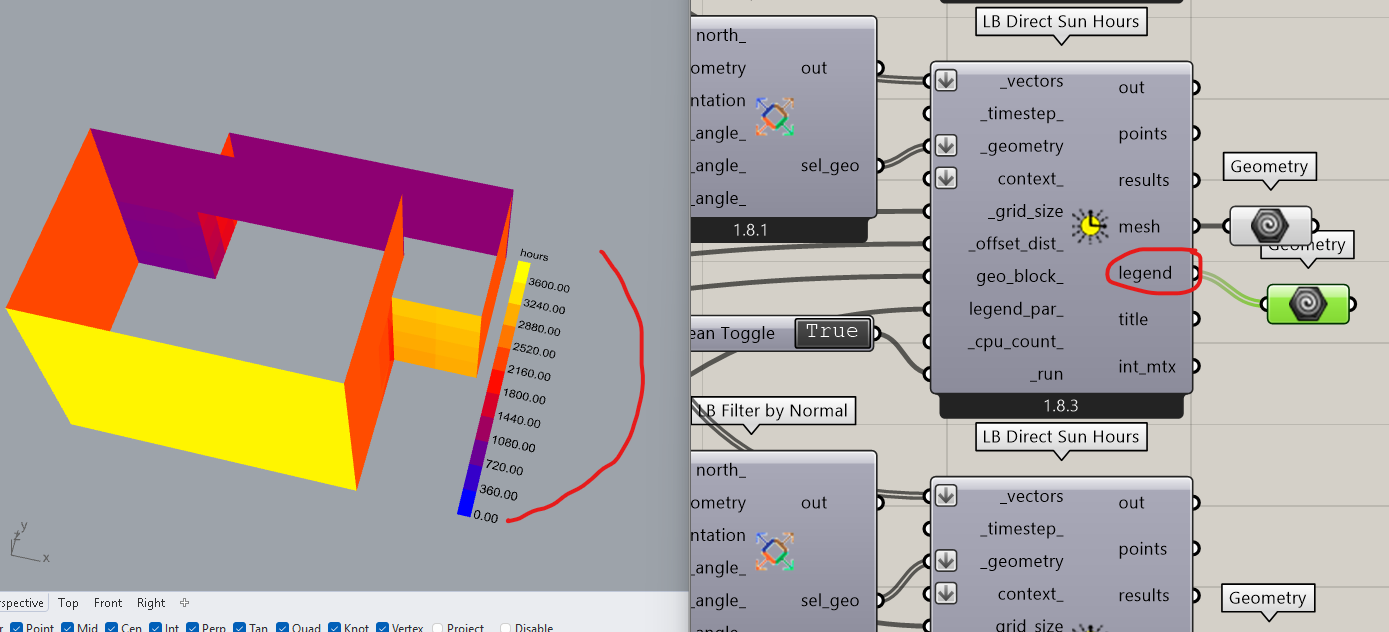The height and width of the screenshot is (632, 1389).
Task: Select the gray Geometry parameter connected to mesh
Action: click(x=1269, y=226)
